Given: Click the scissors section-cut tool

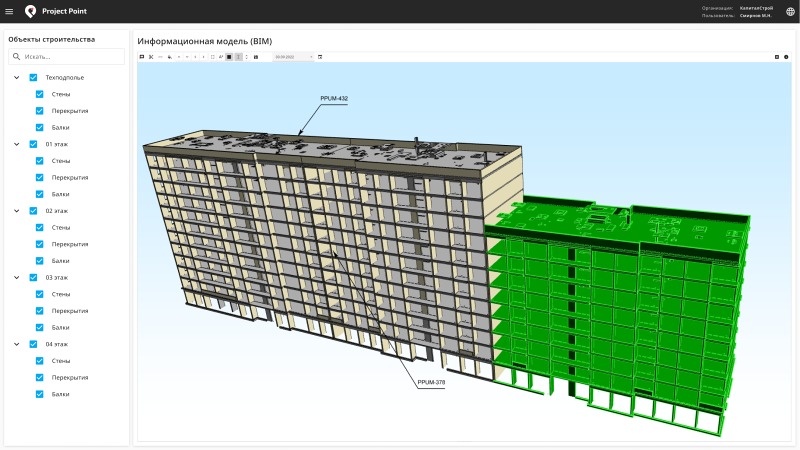Looking at the screenshot, I should 151,57.
